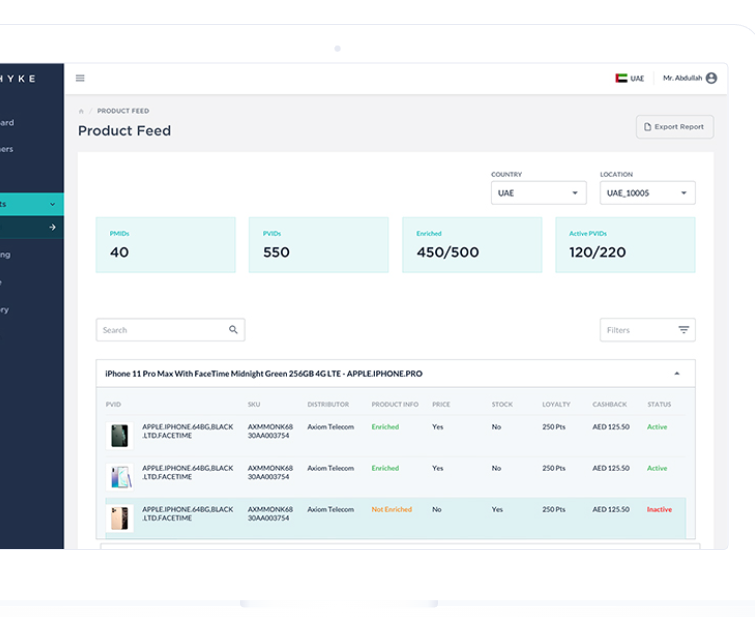Open the green iPhone product thumbnail

pos(119,435)
